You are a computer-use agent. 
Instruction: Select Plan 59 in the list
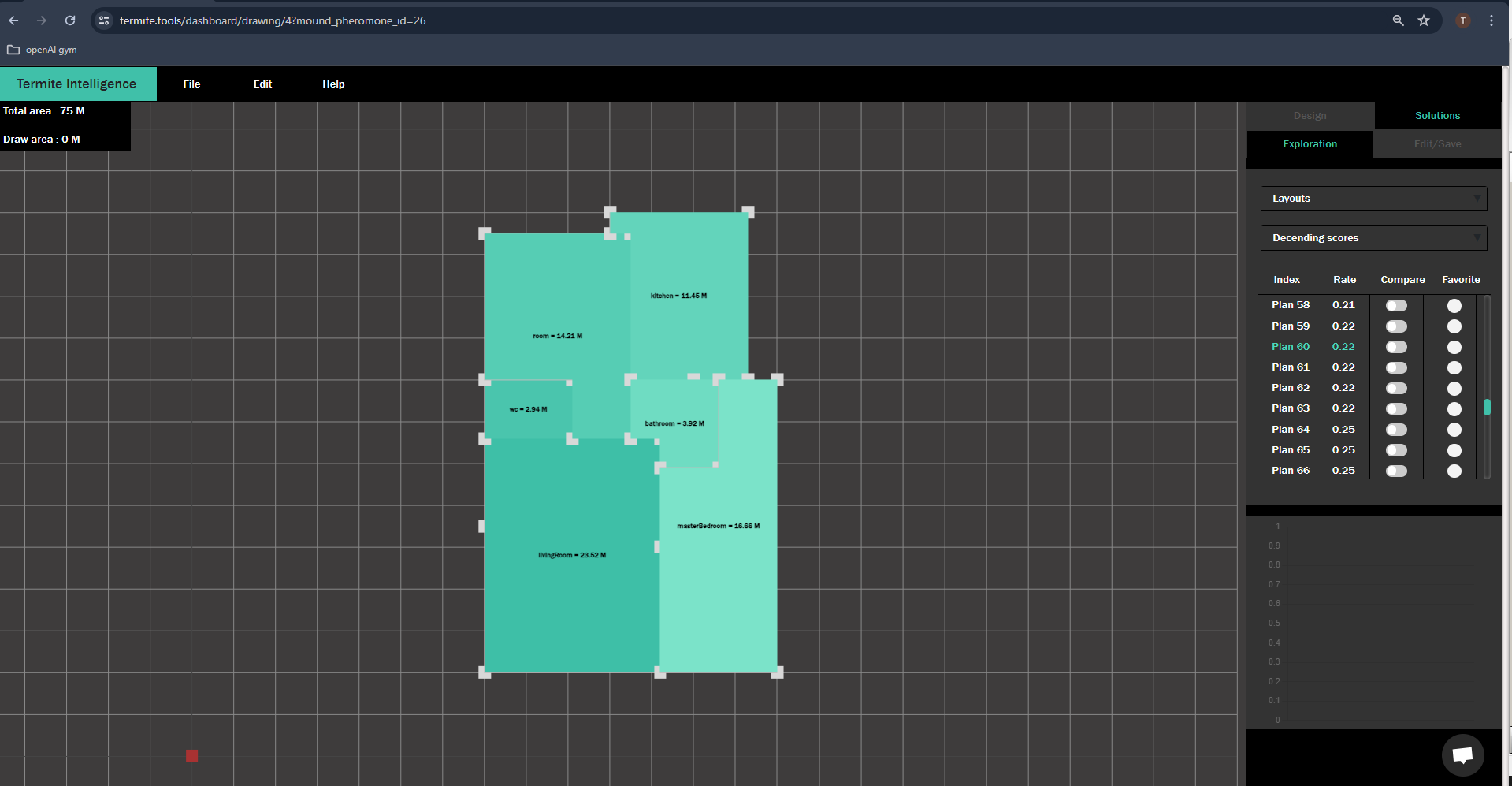click(1291, 326)
